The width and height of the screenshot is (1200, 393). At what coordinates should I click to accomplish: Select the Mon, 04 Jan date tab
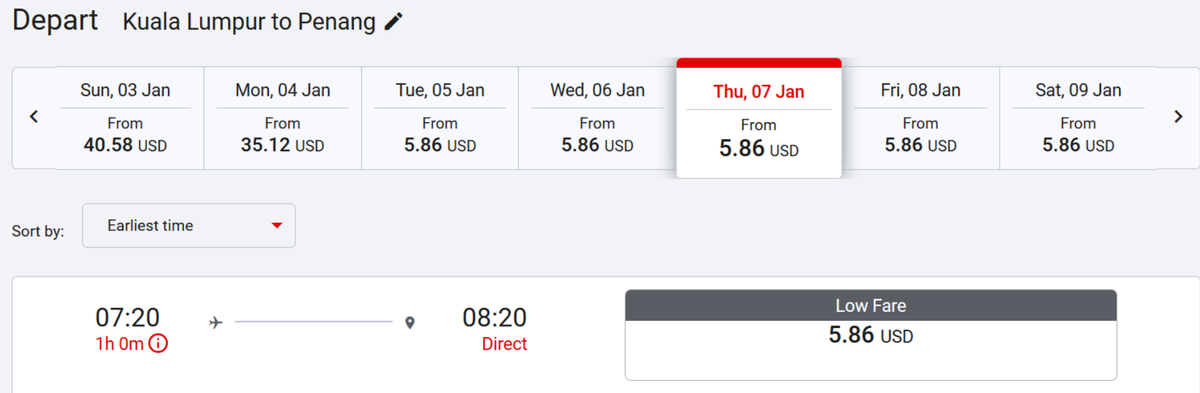pos(283,118)
